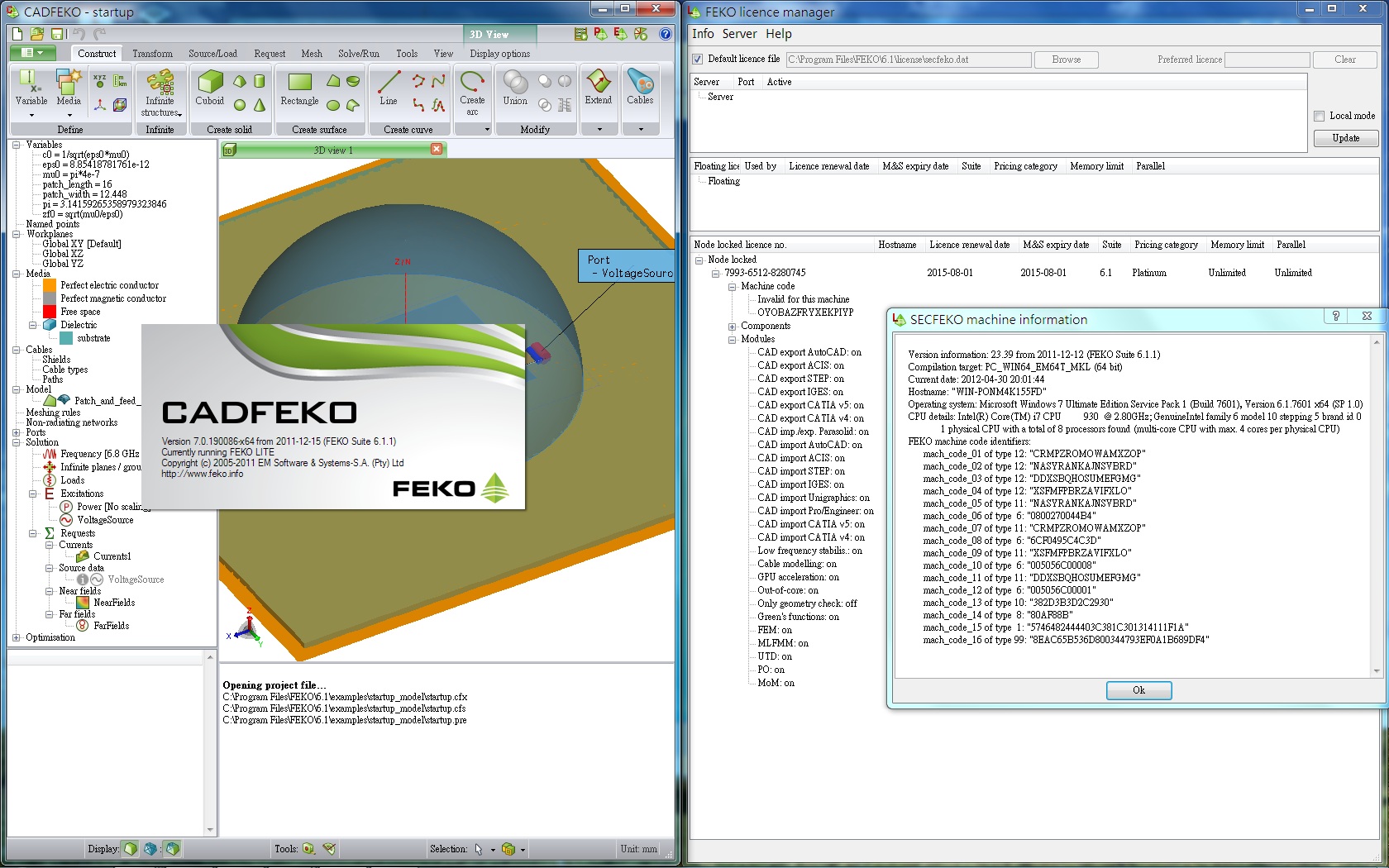
Task: Select the Cone solid tool
Action: coord(260,105)
